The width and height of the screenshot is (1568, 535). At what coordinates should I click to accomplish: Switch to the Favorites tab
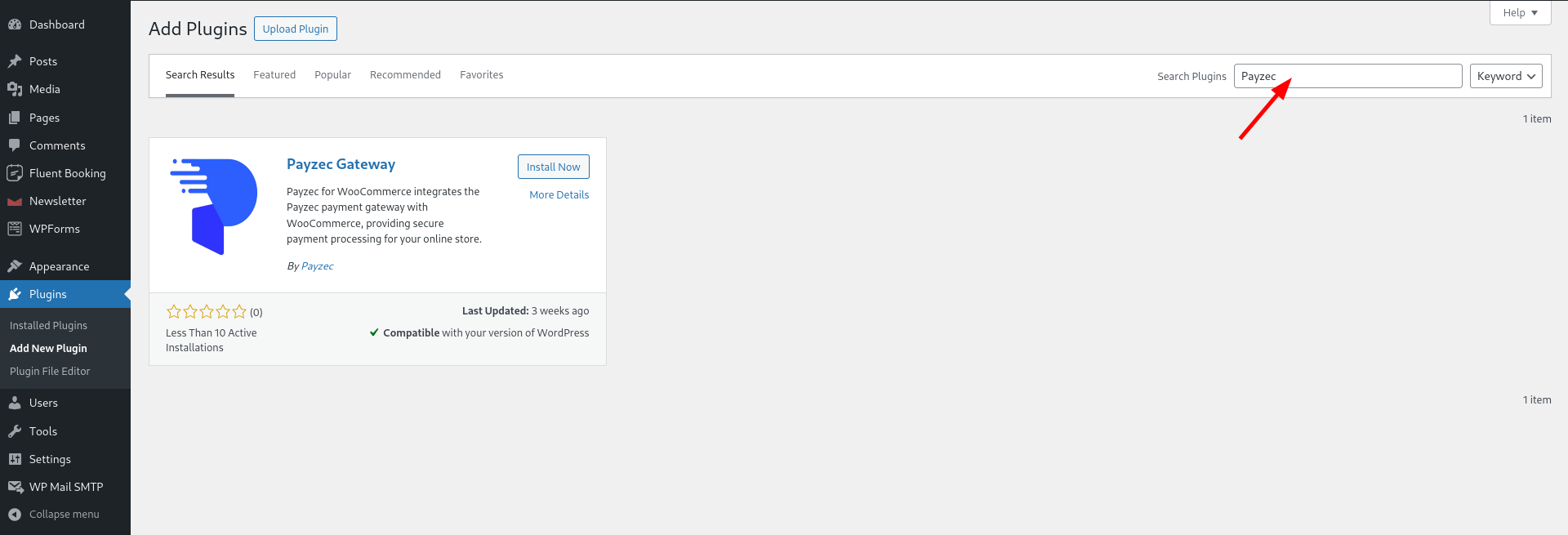click(481, 74)
